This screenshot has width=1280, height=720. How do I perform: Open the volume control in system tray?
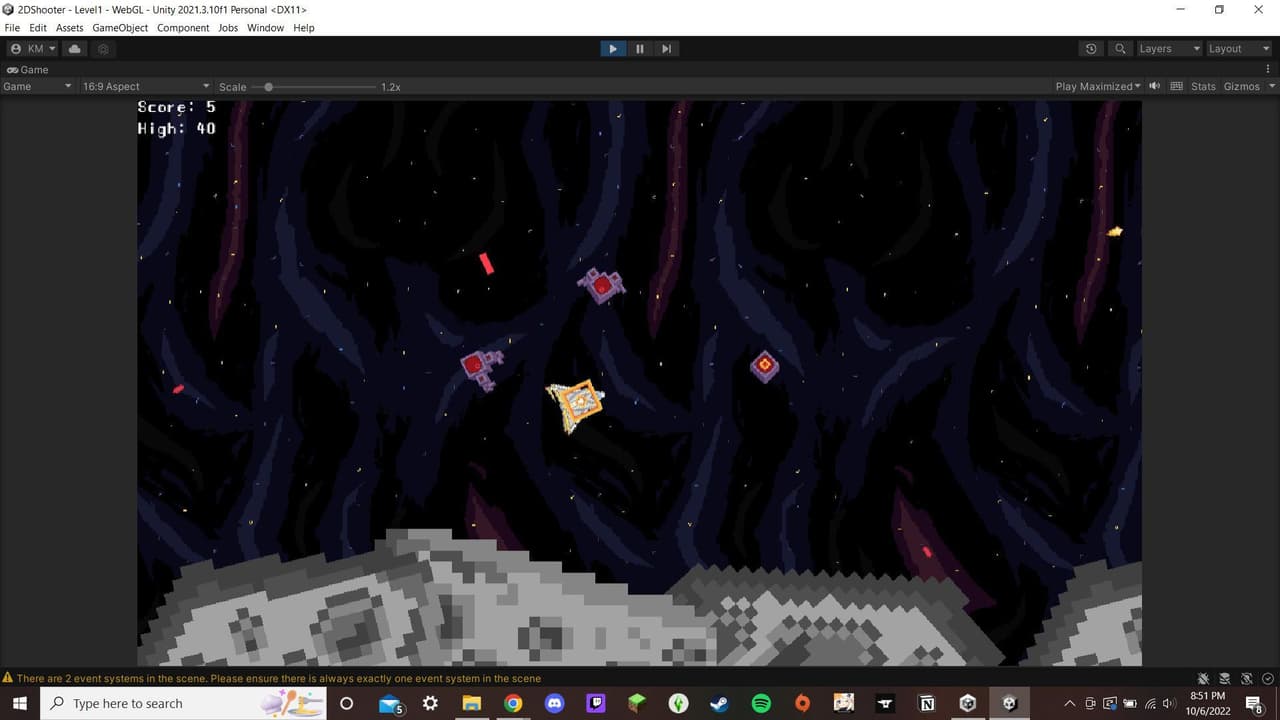click(1169, 703)
